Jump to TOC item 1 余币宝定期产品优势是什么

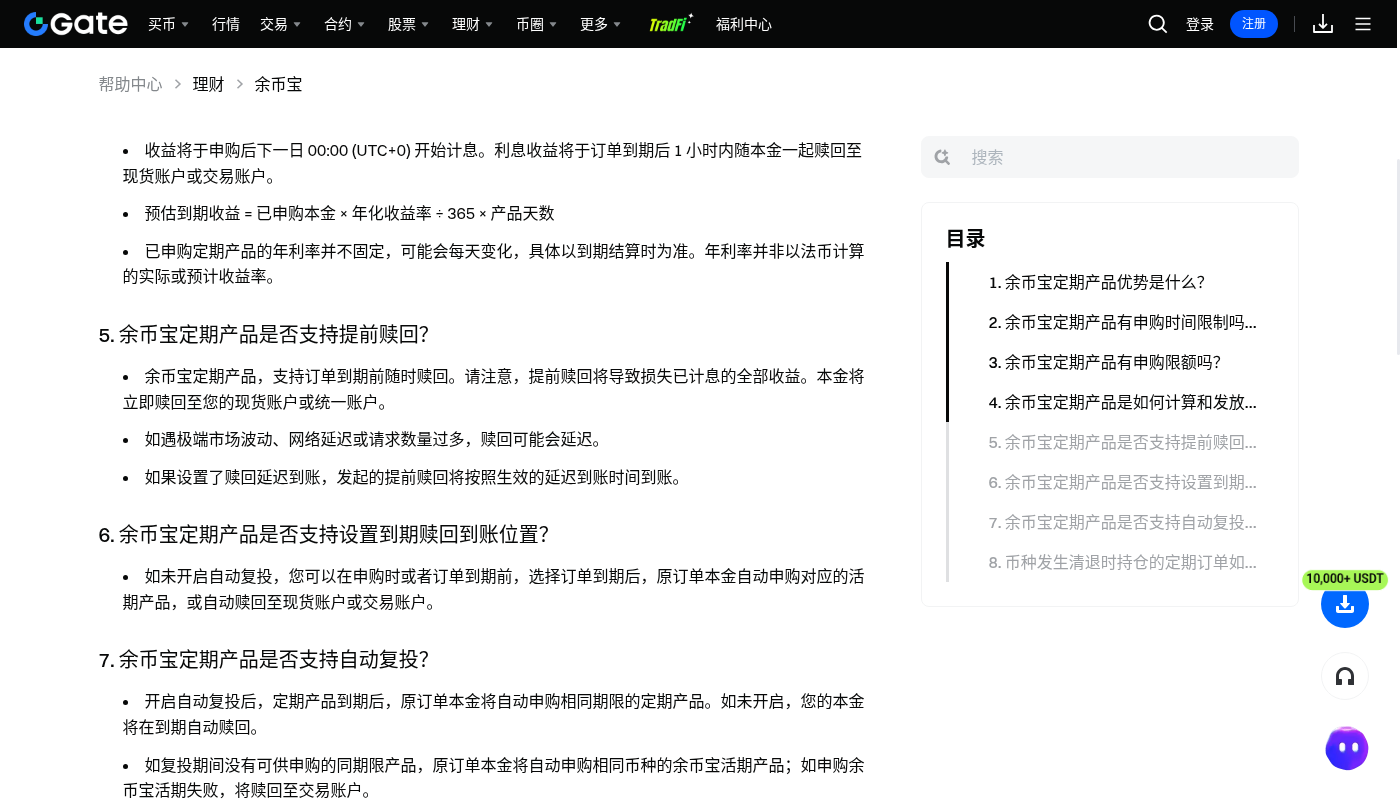[x=1097, y=282]
